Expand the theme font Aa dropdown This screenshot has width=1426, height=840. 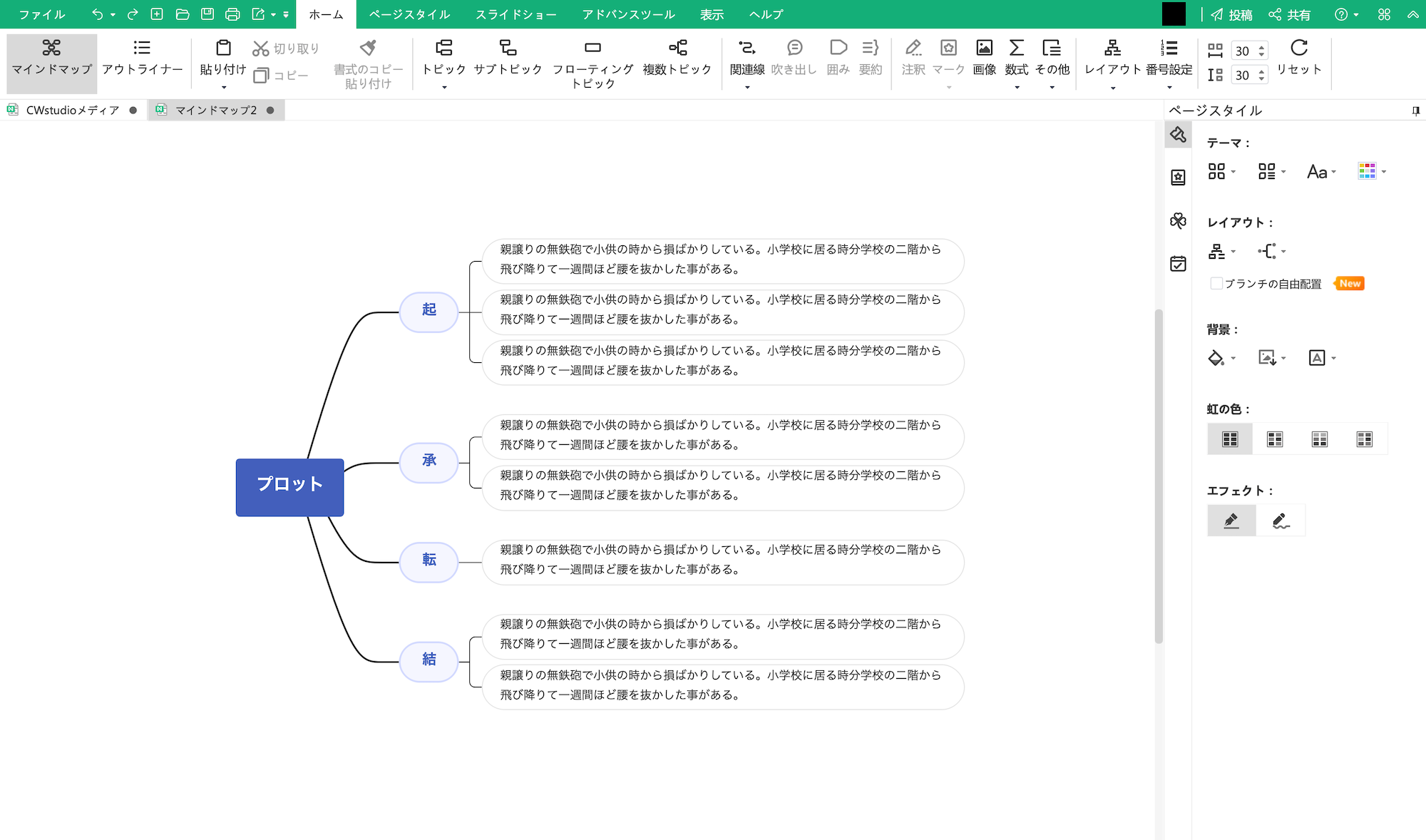click(x=1321, y=172)
